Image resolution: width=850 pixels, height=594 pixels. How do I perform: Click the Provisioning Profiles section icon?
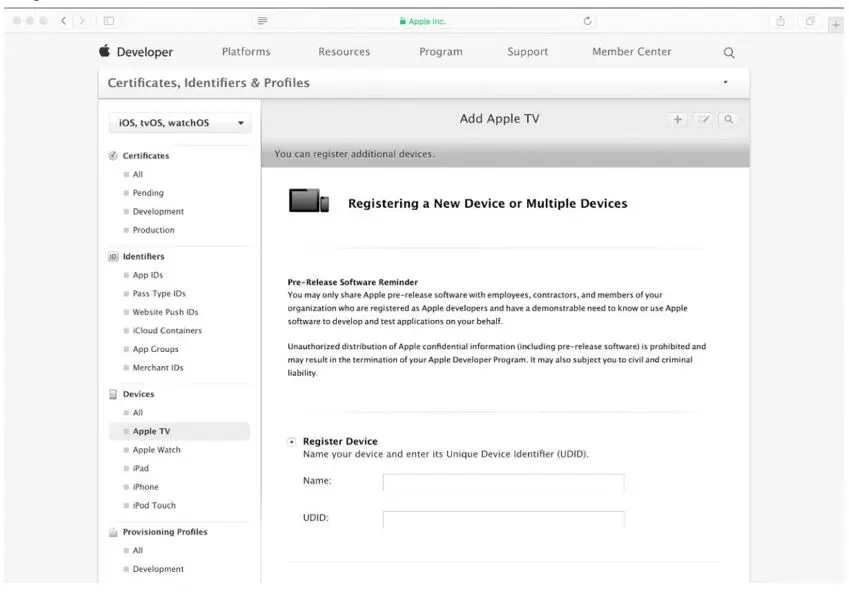[x=113, y=532]
